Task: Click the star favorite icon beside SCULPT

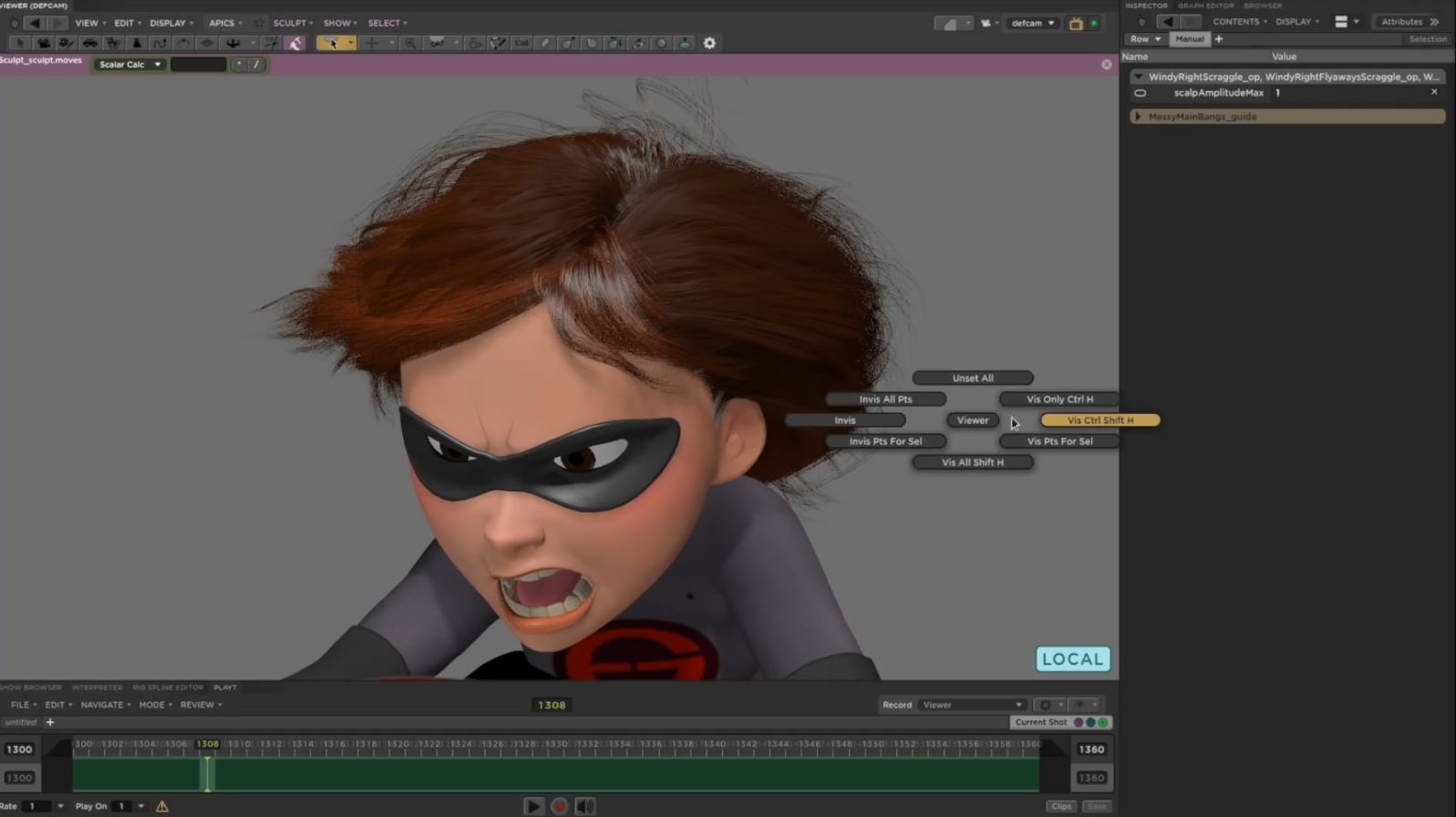Action: [260, 23]
